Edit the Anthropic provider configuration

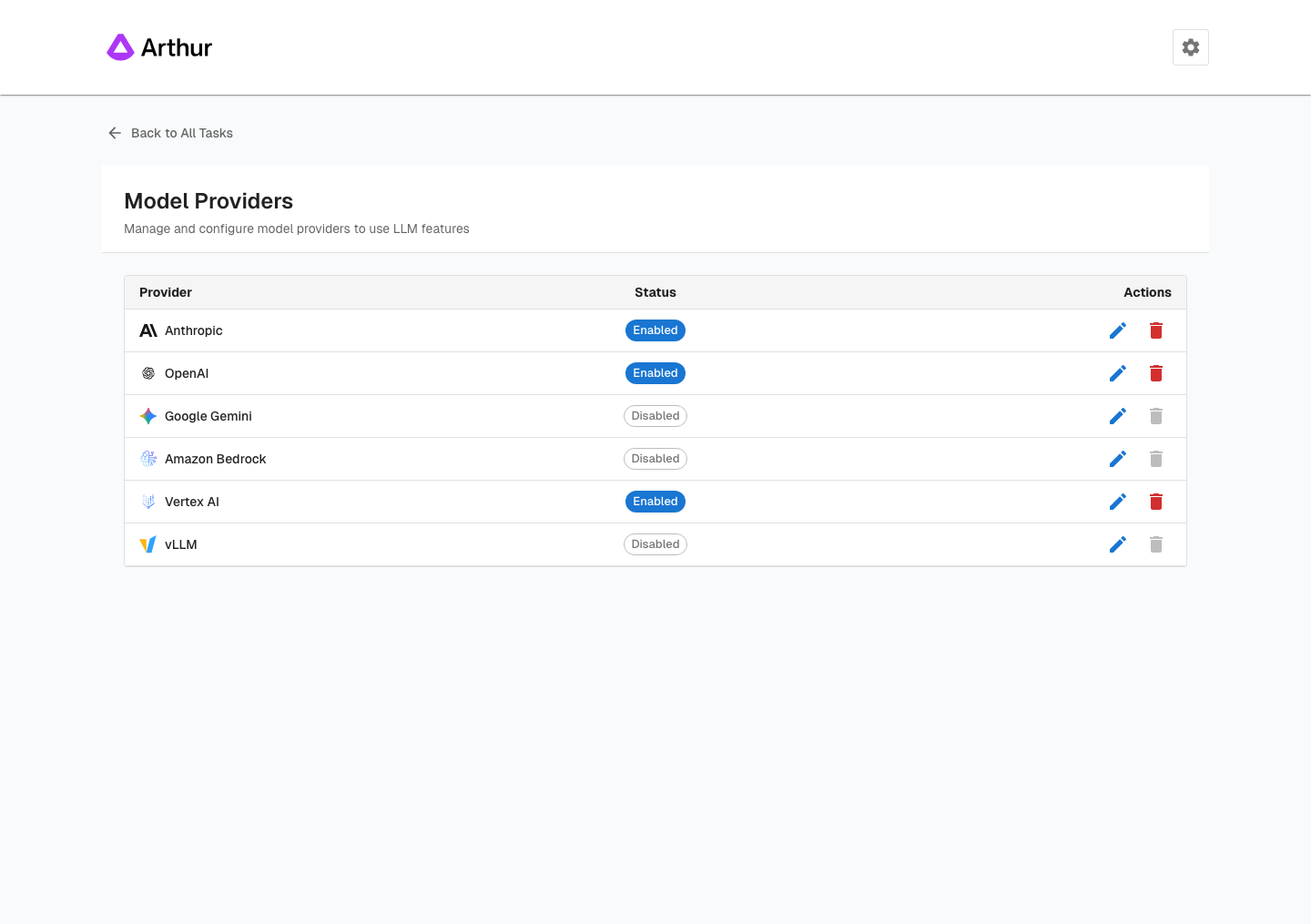1118,330
